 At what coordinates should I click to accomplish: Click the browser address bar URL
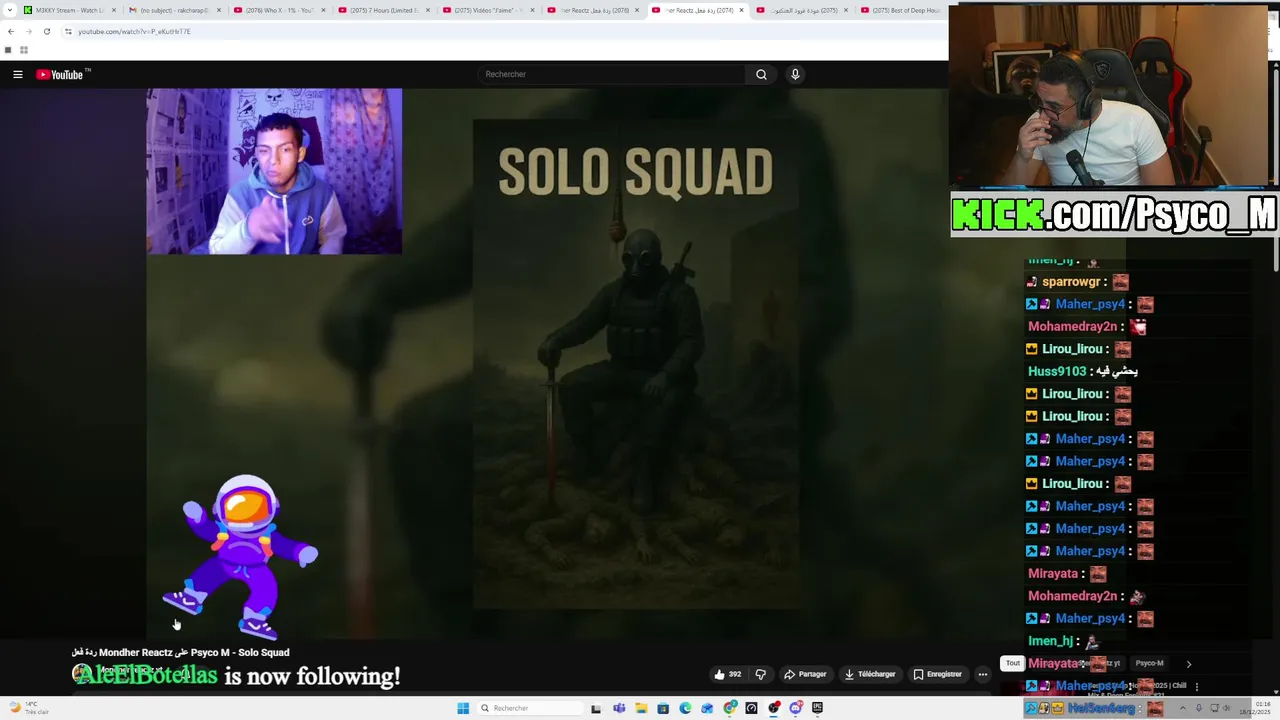pos(134,31)
